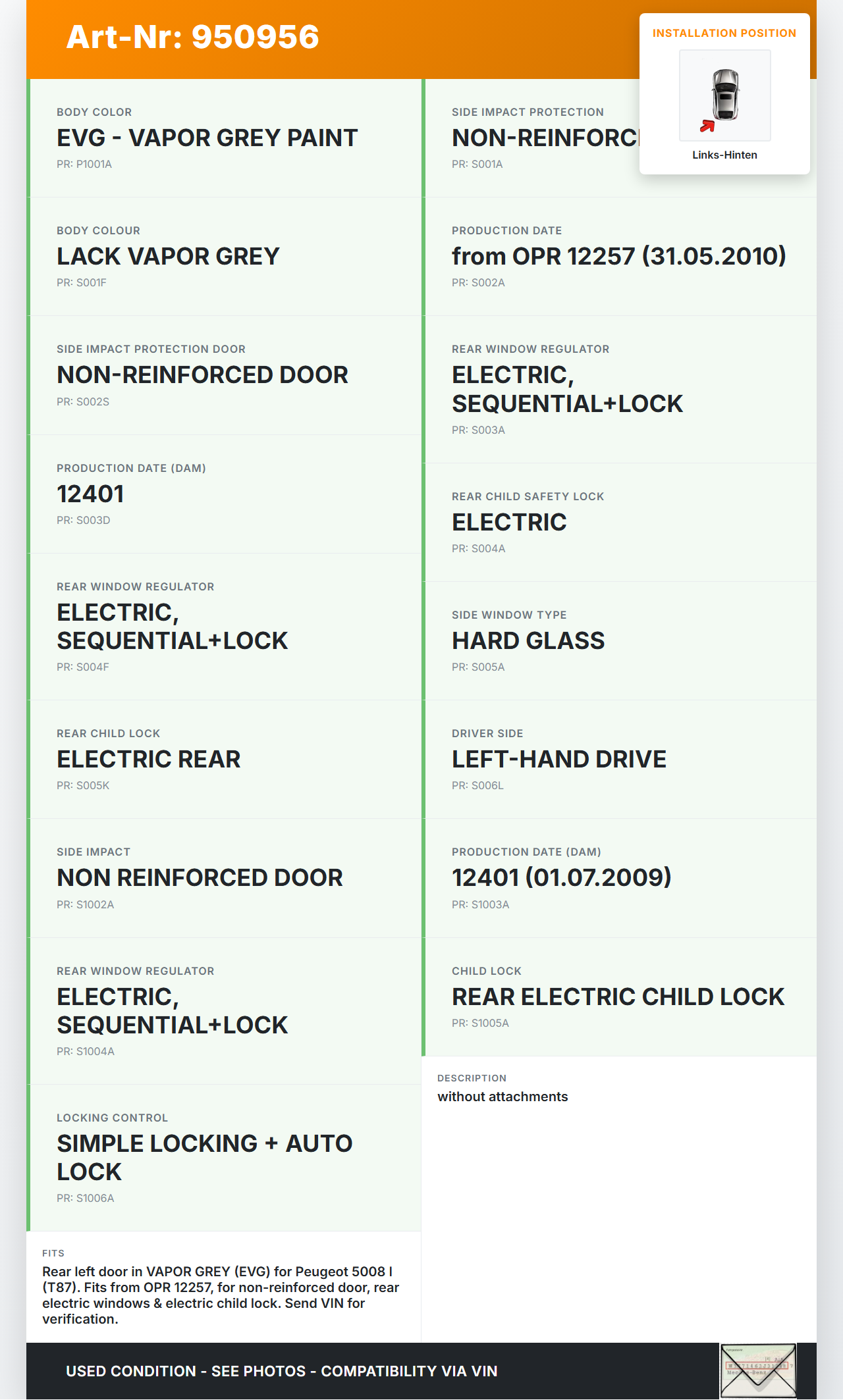This screenshot has width=843, height=1400.
Task: Select the LACK VAPOR GREY body colour
Action: (168, 257)
